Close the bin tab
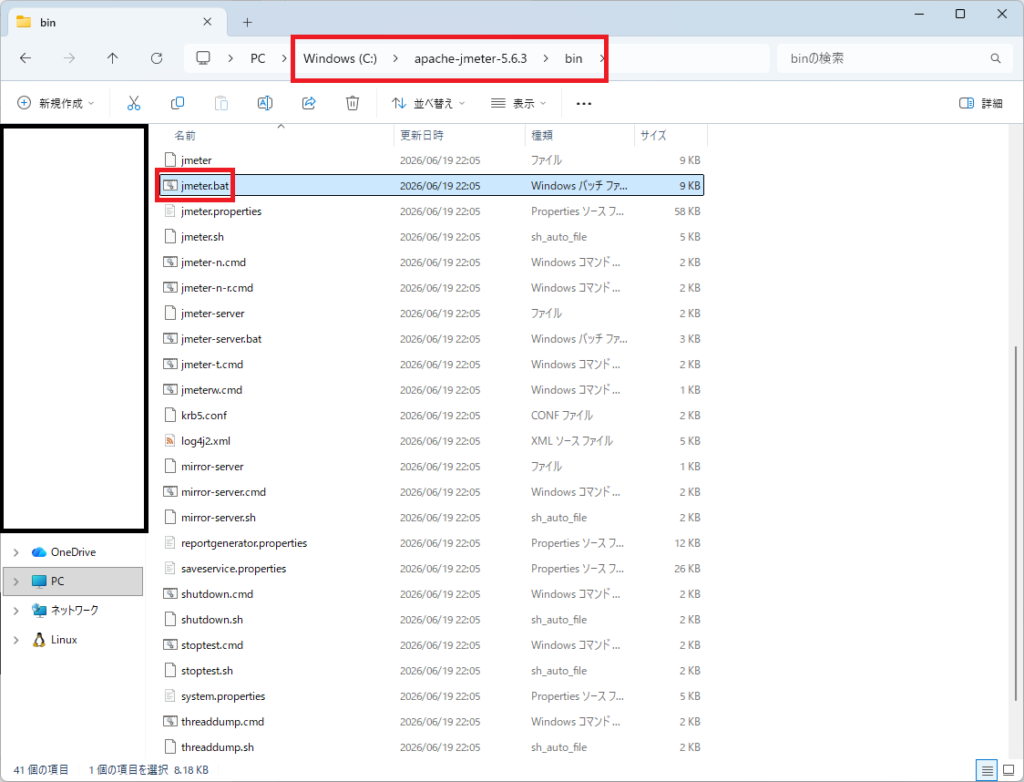The width and height of the screenshot is (1024, 782). (207, 22)
